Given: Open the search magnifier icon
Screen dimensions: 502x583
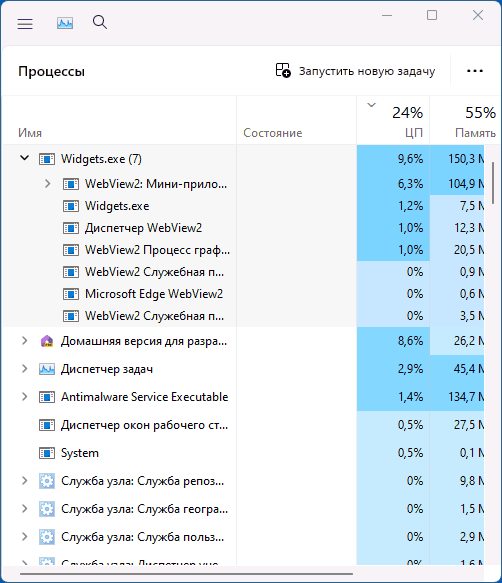Looking at the screenshot, I should pyautogui.click(x=100, y=22).
